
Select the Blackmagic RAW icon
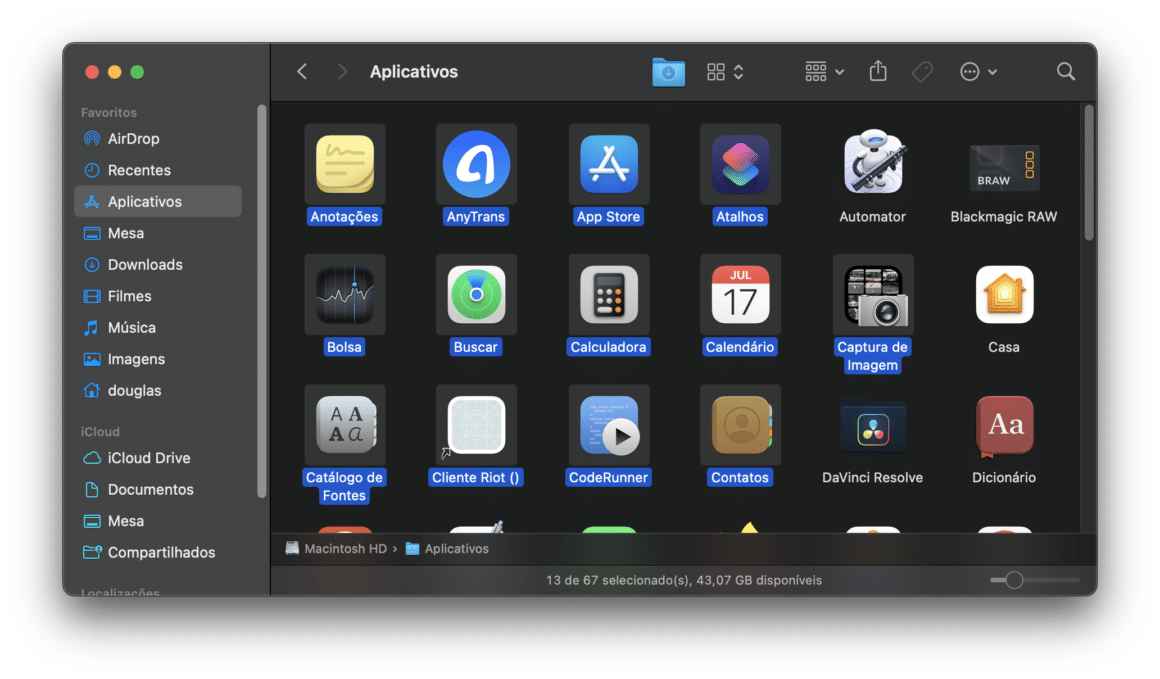[x=1003, y=165]
